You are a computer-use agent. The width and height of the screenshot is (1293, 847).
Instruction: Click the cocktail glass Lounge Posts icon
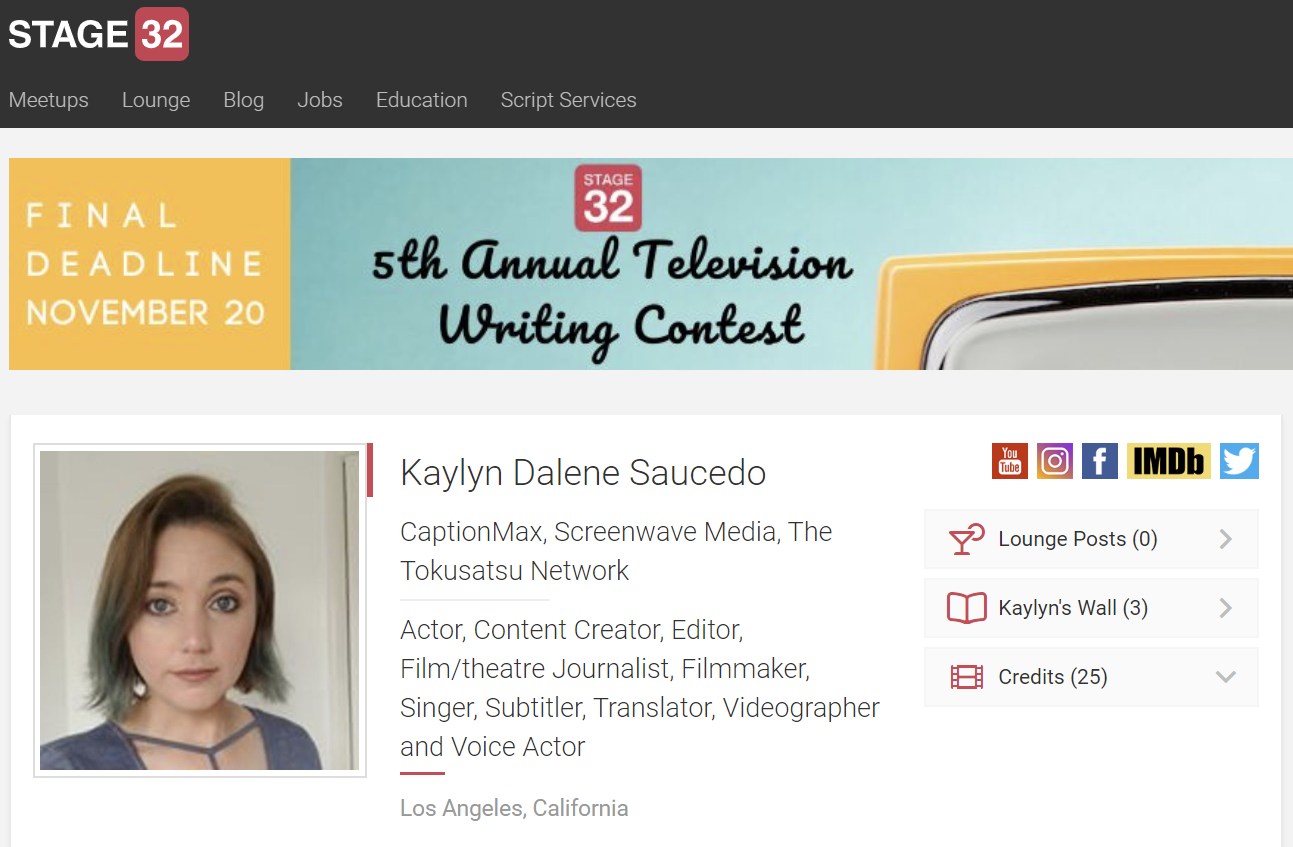coord(966,539)
